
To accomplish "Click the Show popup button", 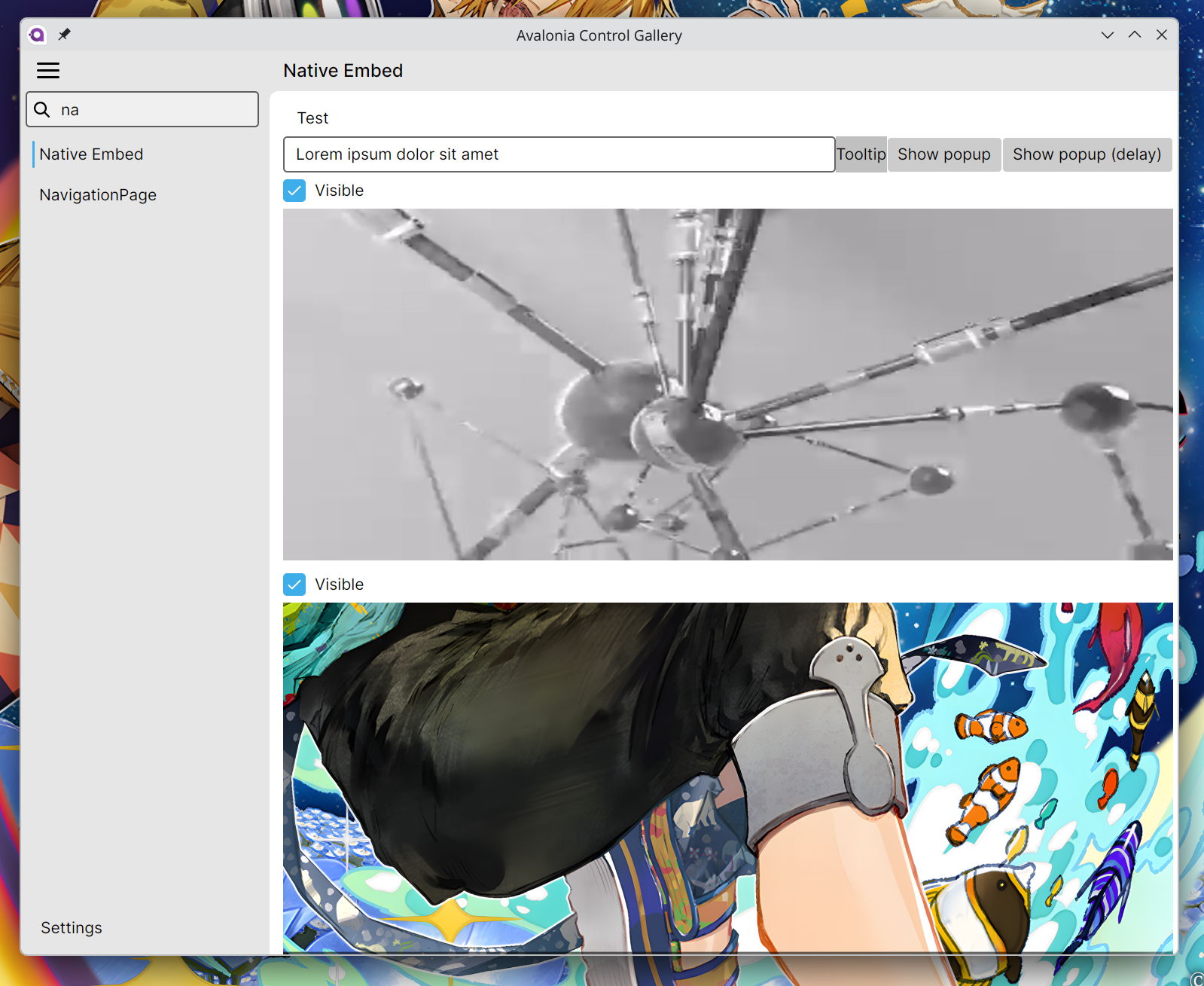I will pos(943,154).
